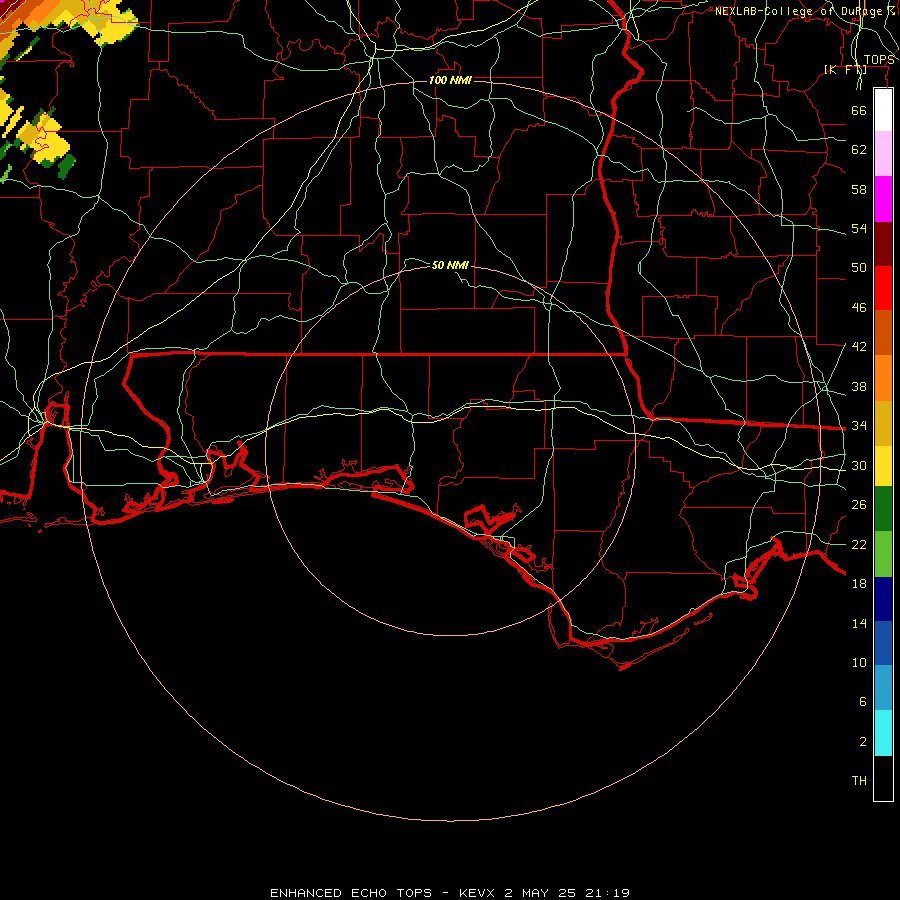Click the 'K FT' units label
This screenshot has width=900, height=900.
click(845, 69)
